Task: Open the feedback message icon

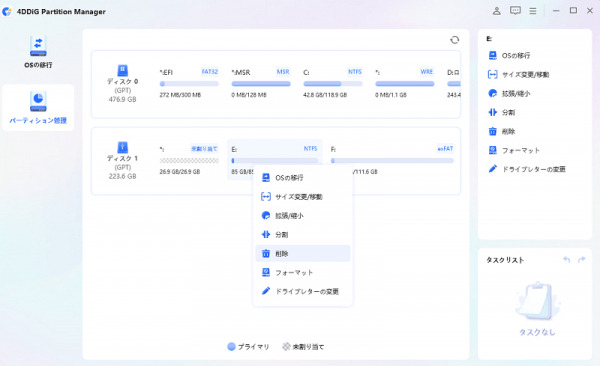Action: (x=515, y=11)
